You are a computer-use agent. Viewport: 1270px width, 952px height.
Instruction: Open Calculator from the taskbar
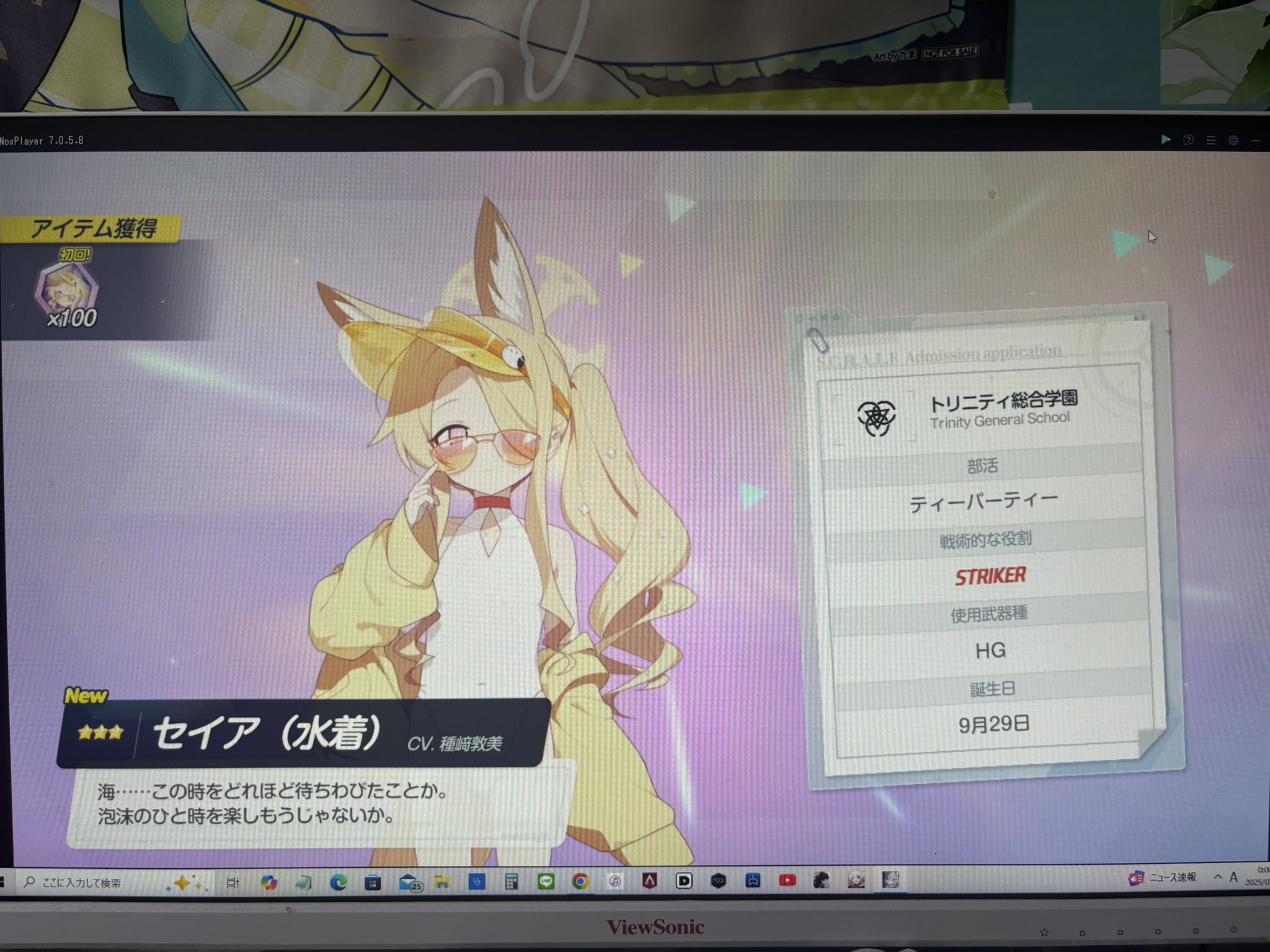tap(511, 882)
